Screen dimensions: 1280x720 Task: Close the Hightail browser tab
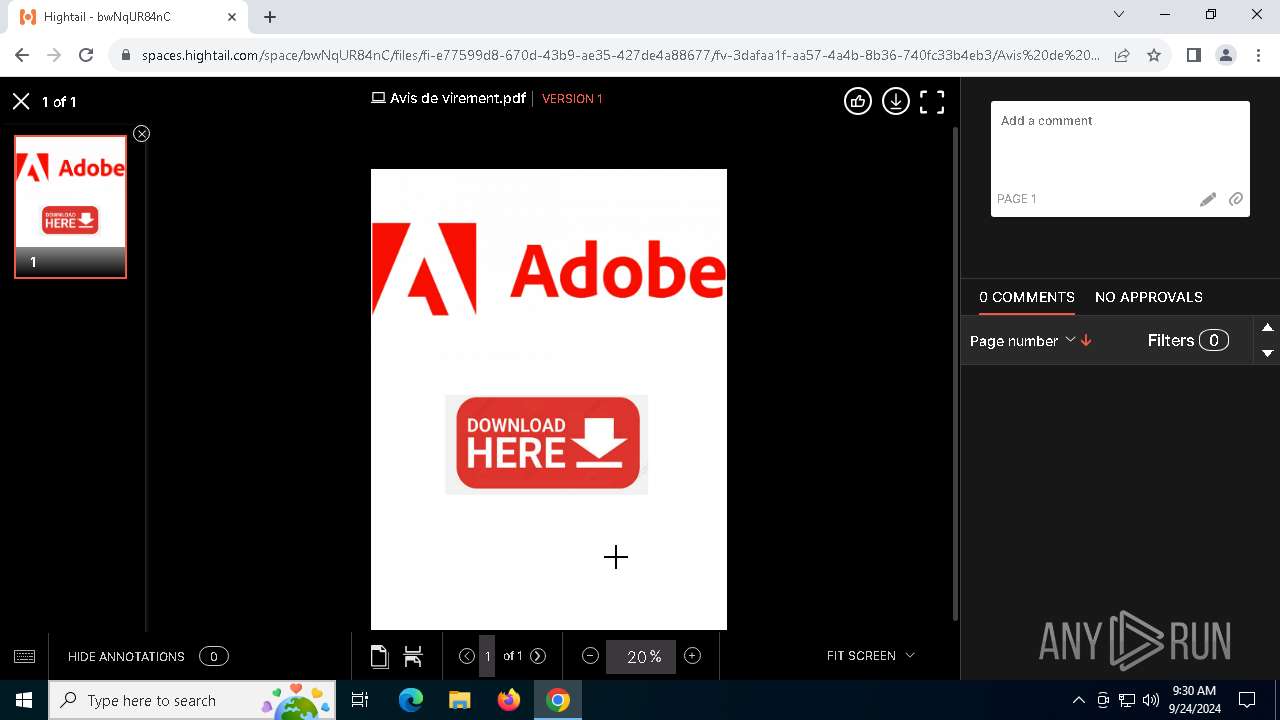[x=232, y=17]
